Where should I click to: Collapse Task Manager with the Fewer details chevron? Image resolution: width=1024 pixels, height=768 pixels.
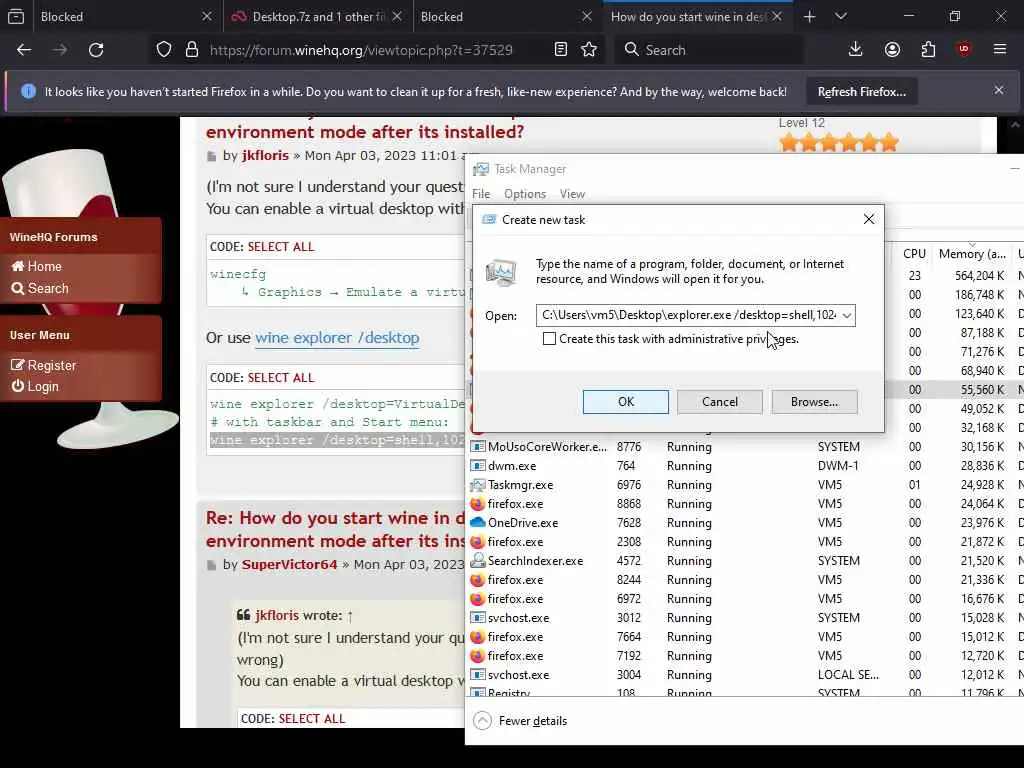click(x=482, y=720)
